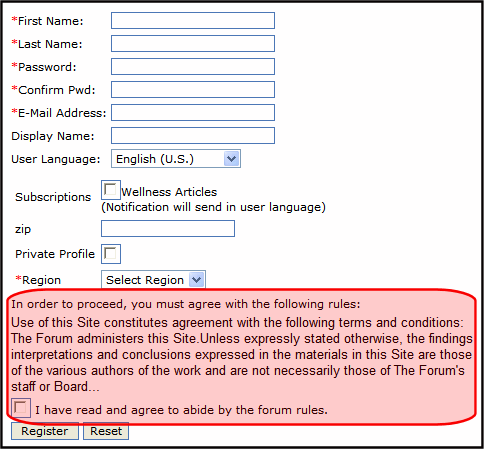Check the agree to forum rules checkbox

[x=21, y=408]
